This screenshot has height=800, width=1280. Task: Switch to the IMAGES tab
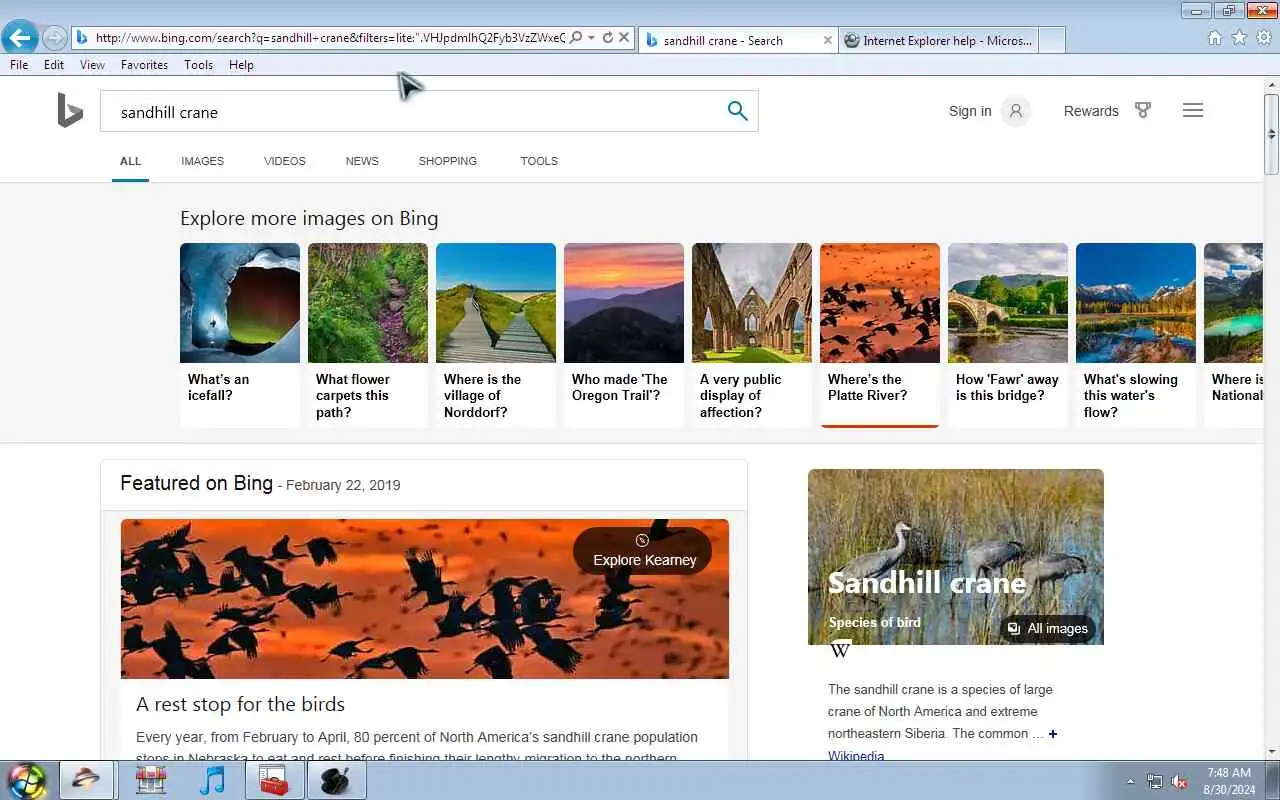202,161
